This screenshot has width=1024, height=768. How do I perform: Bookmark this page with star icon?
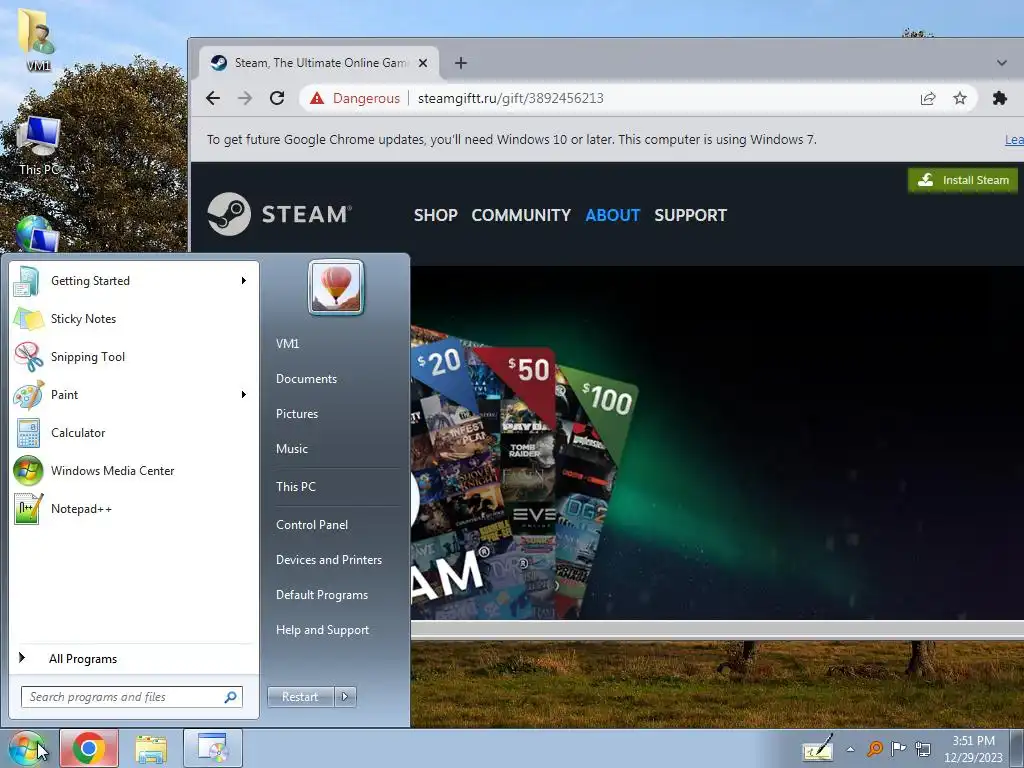point(960,99)
